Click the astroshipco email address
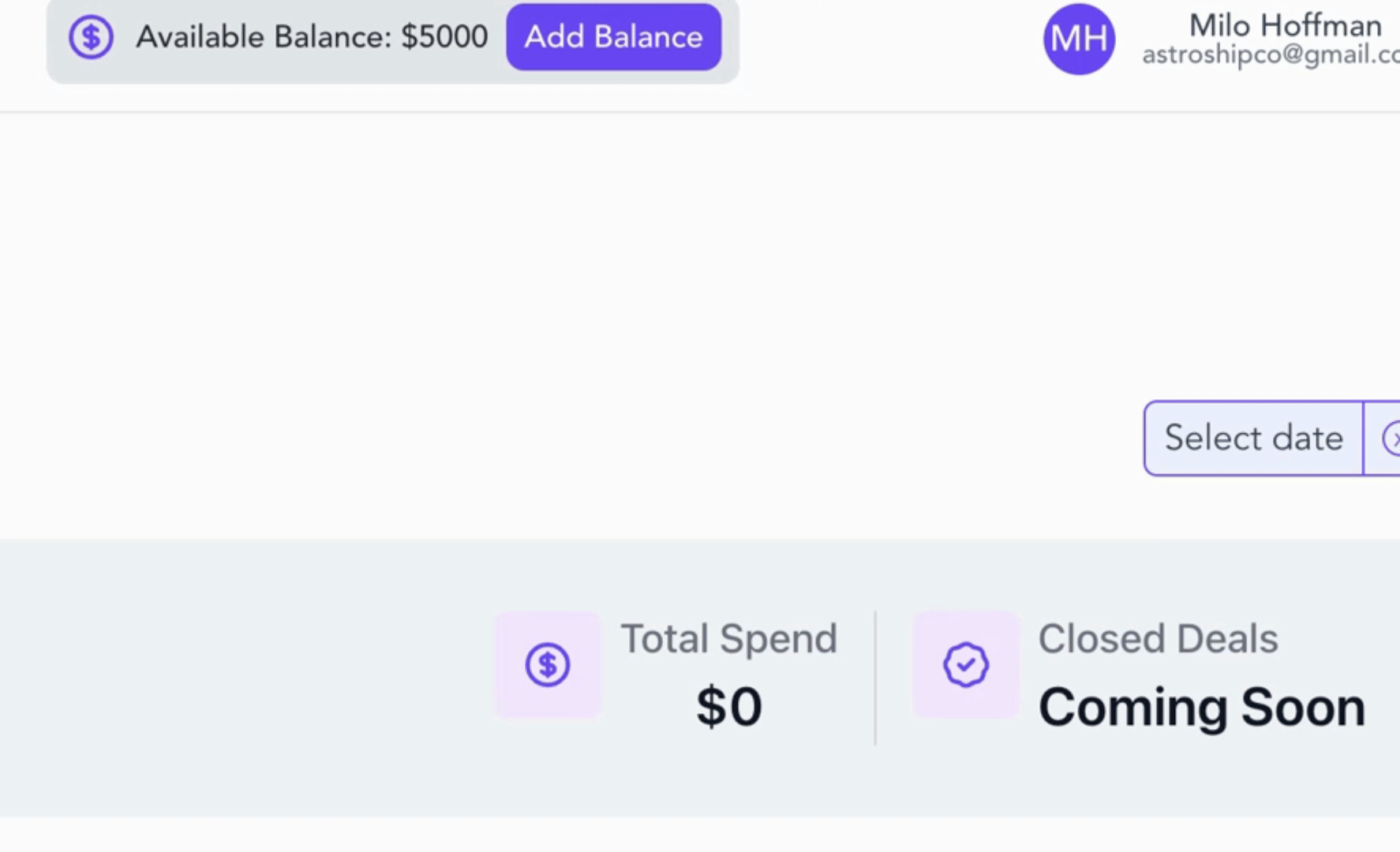 coord(1271,54)
